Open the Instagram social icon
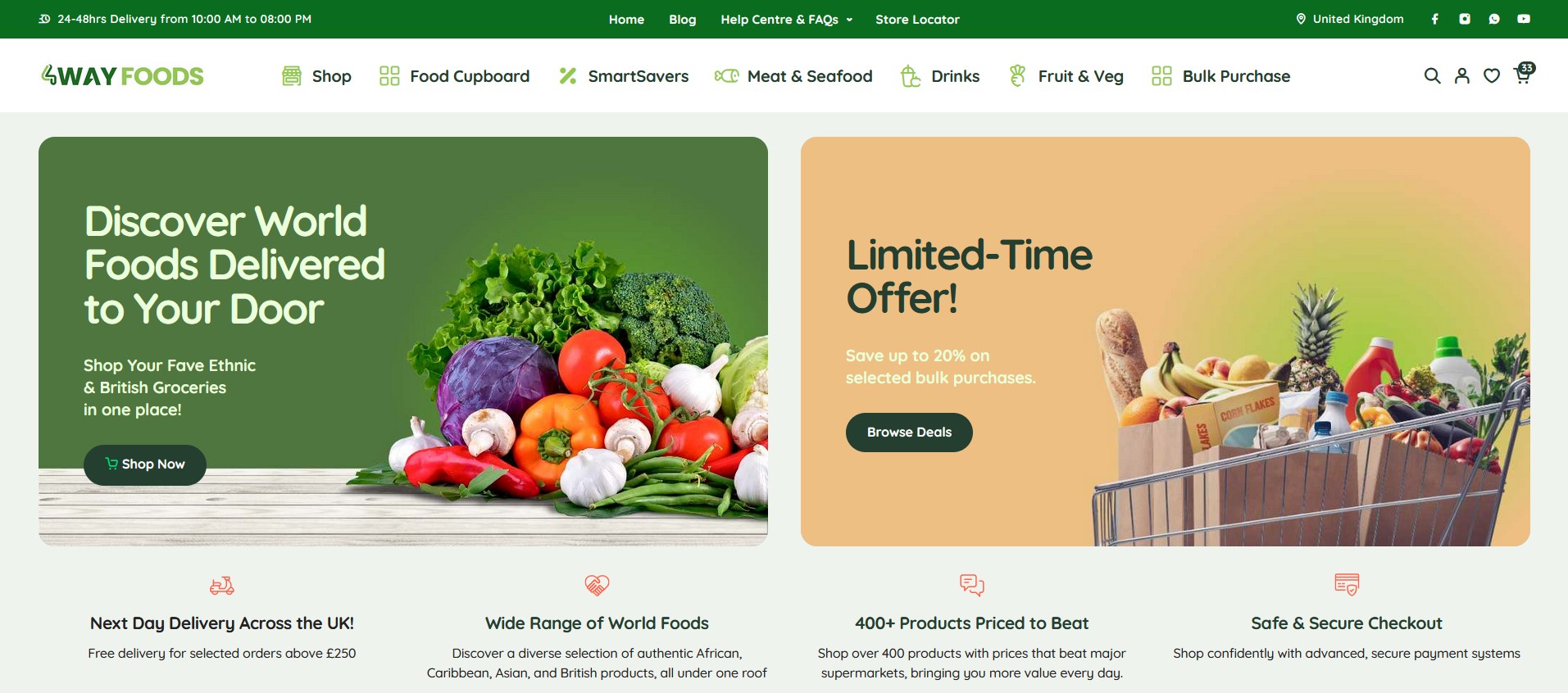The width and height of the screenshot is (1568, 693). [1465, 19]
